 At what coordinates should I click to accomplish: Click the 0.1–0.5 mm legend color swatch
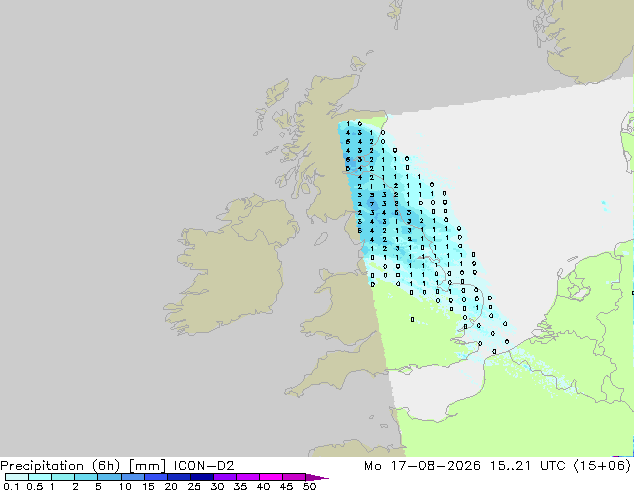17,477
